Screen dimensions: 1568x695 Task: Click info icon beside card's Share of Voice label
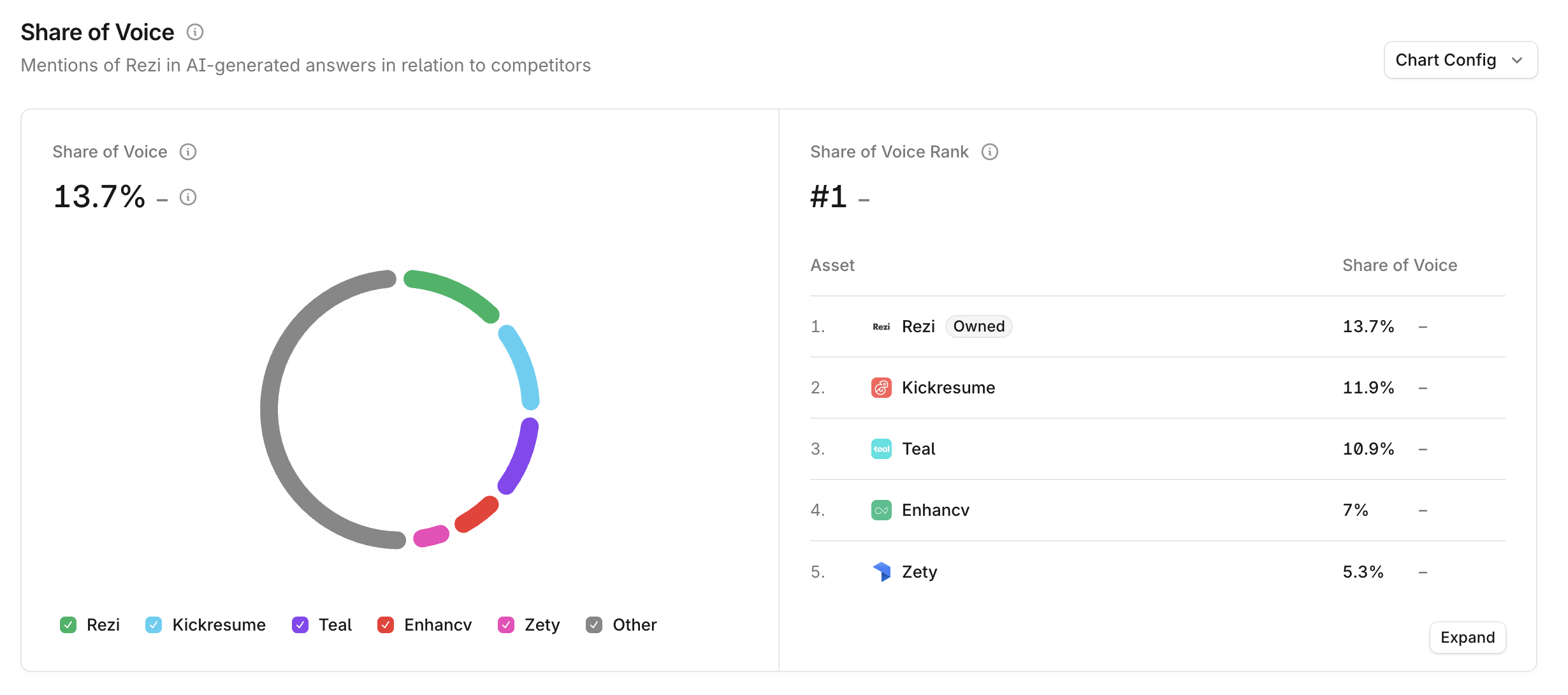[x=188, y=152]
